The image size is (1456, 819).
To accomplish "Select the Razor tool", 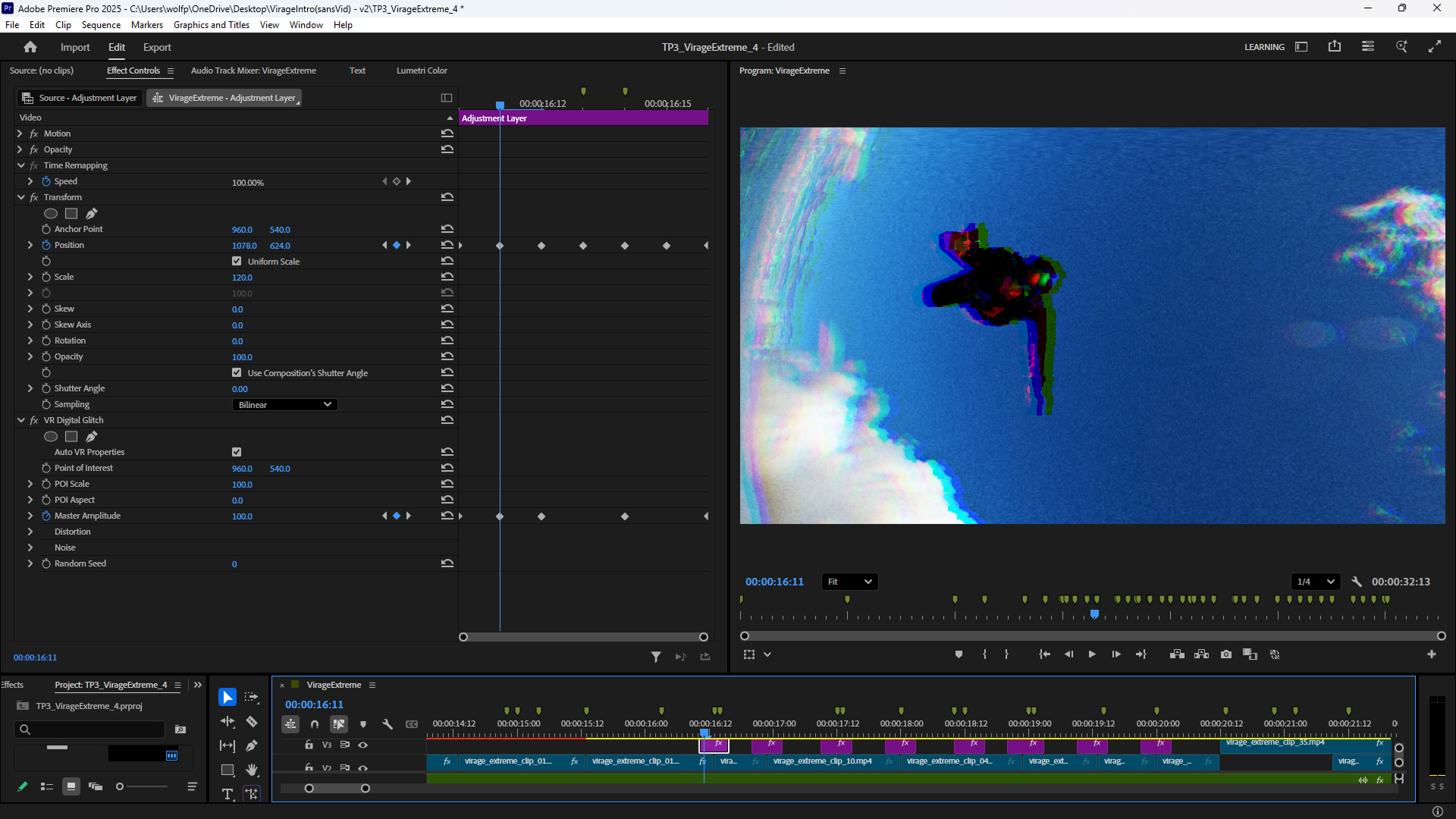I will pos(252,721).
